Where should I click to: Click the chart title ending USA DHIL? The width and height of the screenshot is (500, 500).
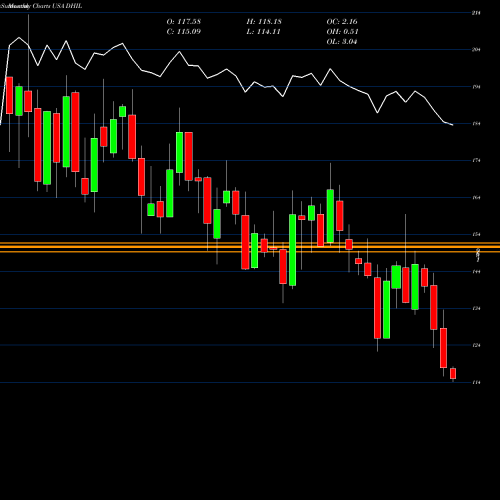(41, 6)
